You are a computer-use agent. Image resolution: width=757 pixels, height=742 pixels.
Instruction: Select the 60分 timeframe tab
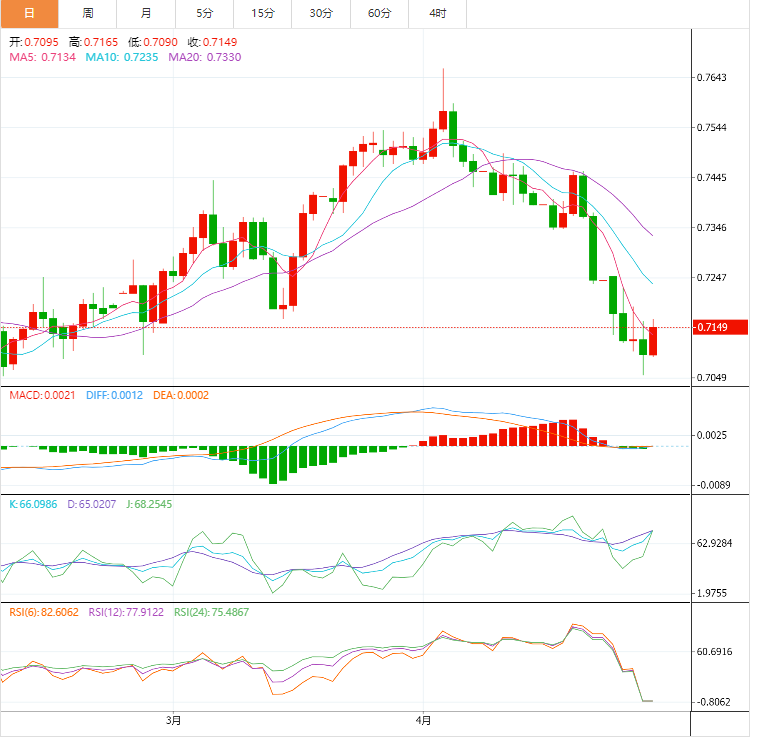tap(380, 14)
